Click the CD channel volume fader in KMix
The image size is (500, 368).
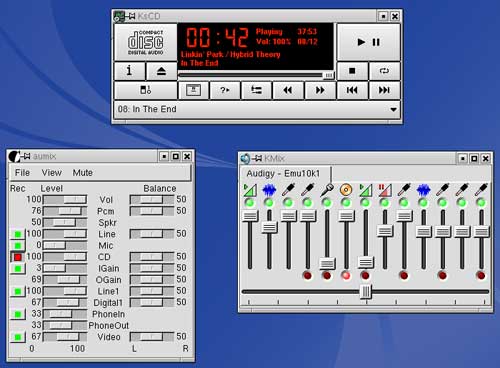pyautogui.click(x=346, y=216)
